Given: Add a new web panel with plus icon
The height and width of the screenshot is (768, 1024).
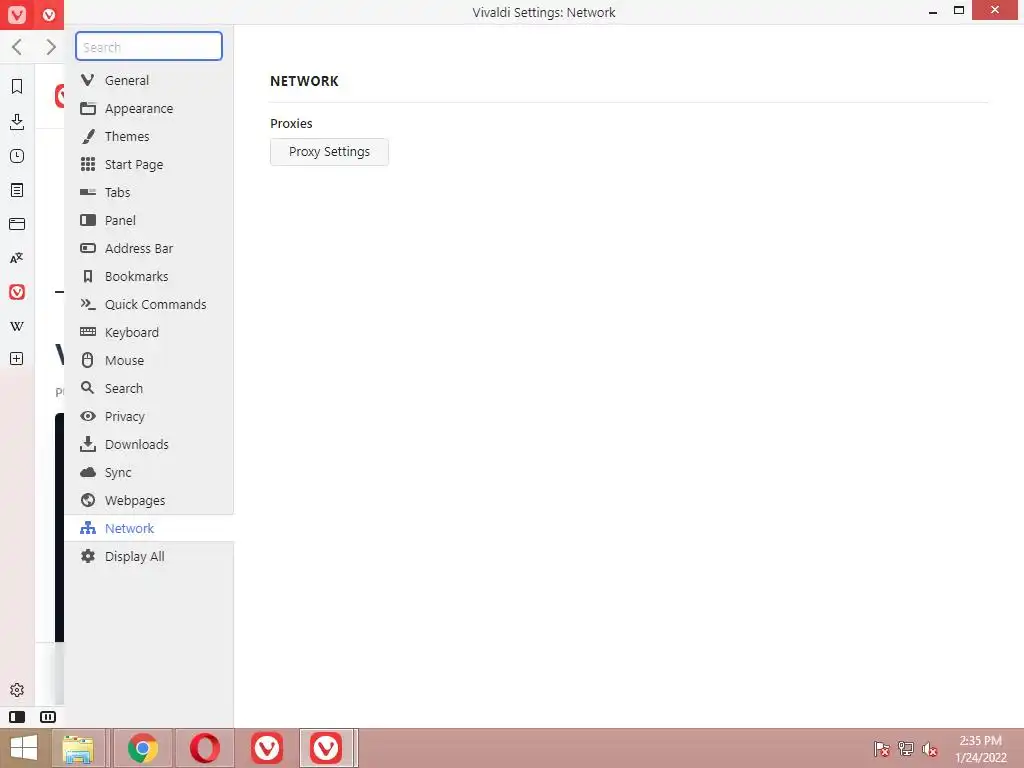Looking at the screenshot, I should 17,359.
